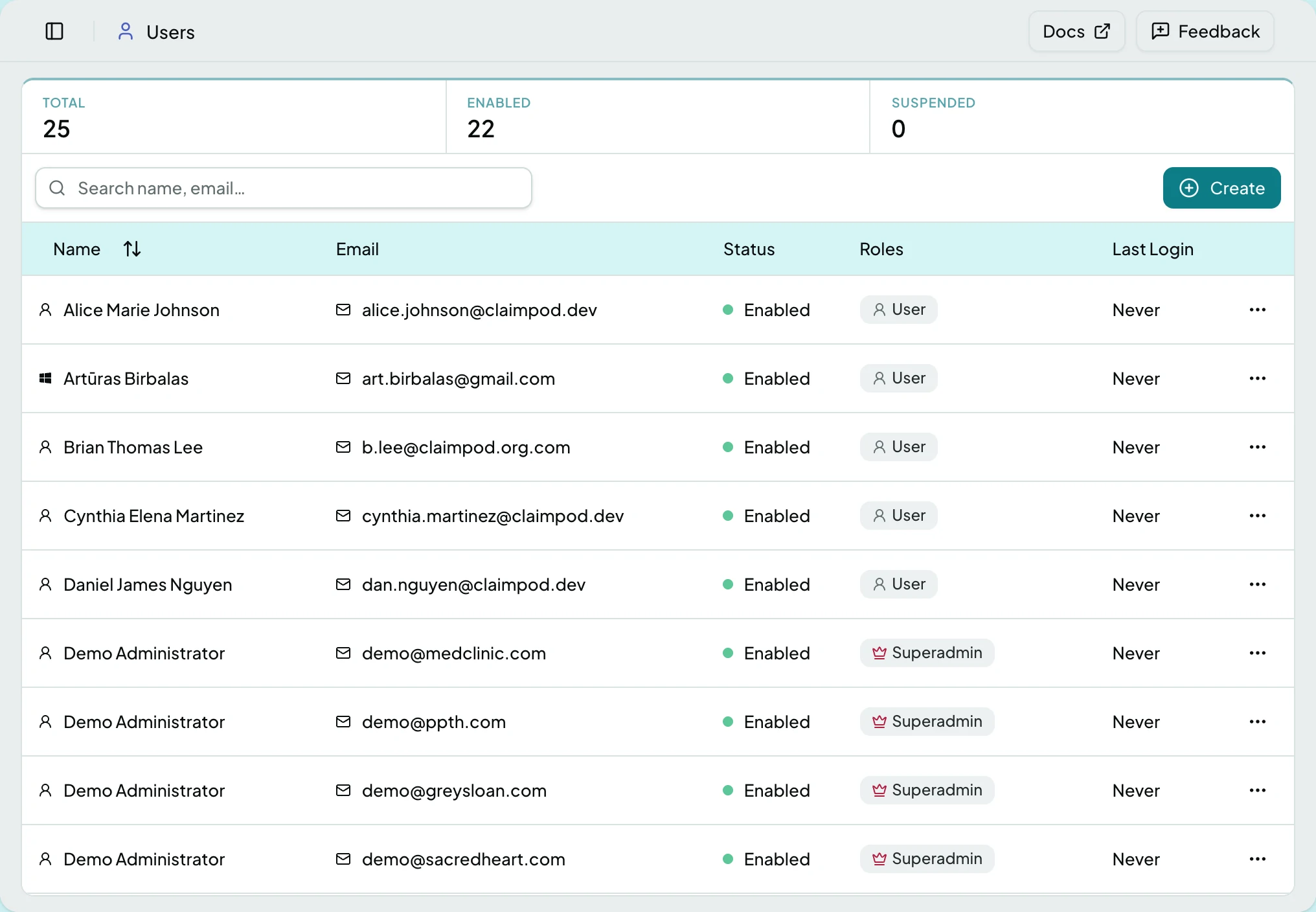Click the green status dot for Cynthia Elena Martinez
The height and width of the screenshot is (912, 1316).
pyautogui.click(x=728, y=516)
